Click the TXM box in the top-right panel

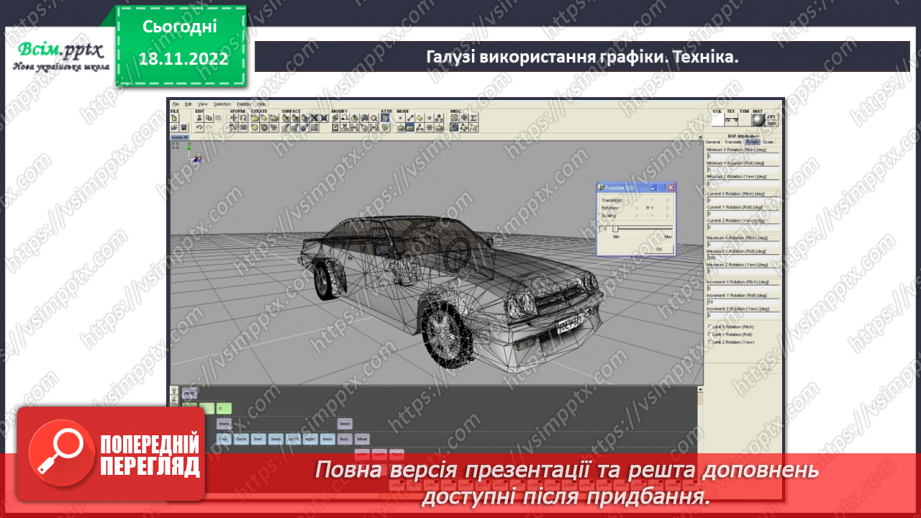point(745,120)
